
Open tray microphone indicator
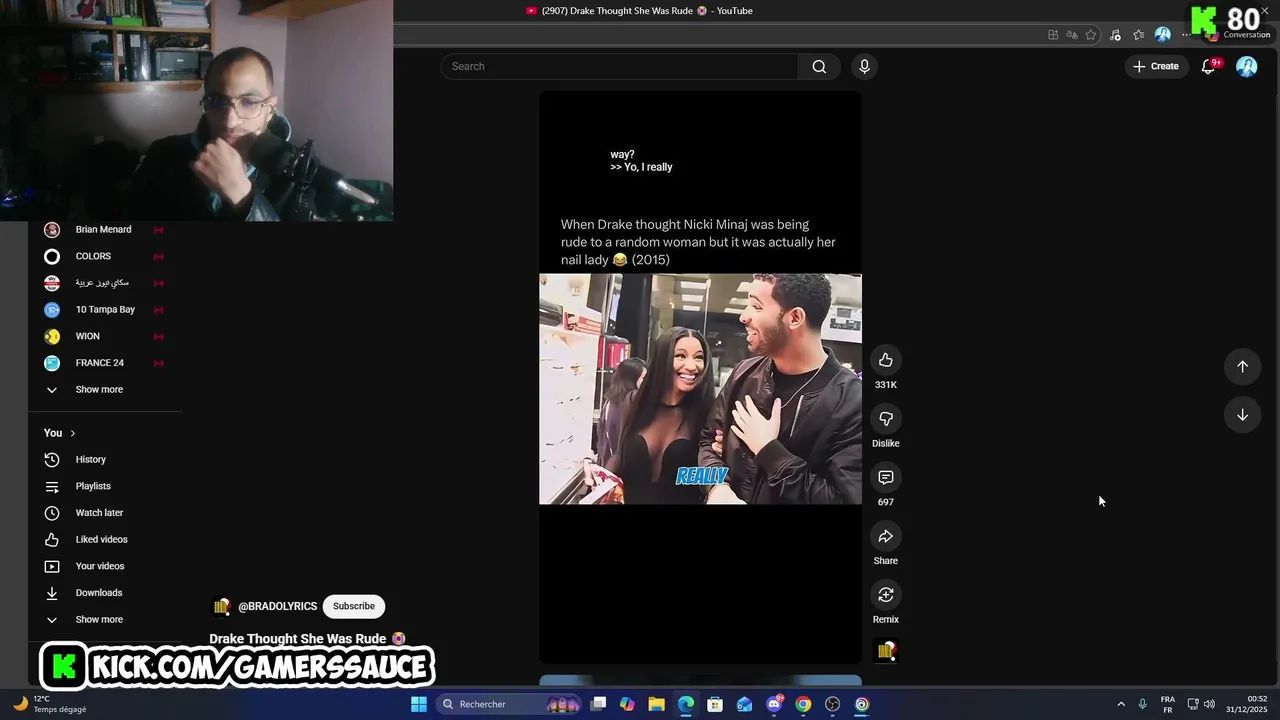pos(1143,704)
